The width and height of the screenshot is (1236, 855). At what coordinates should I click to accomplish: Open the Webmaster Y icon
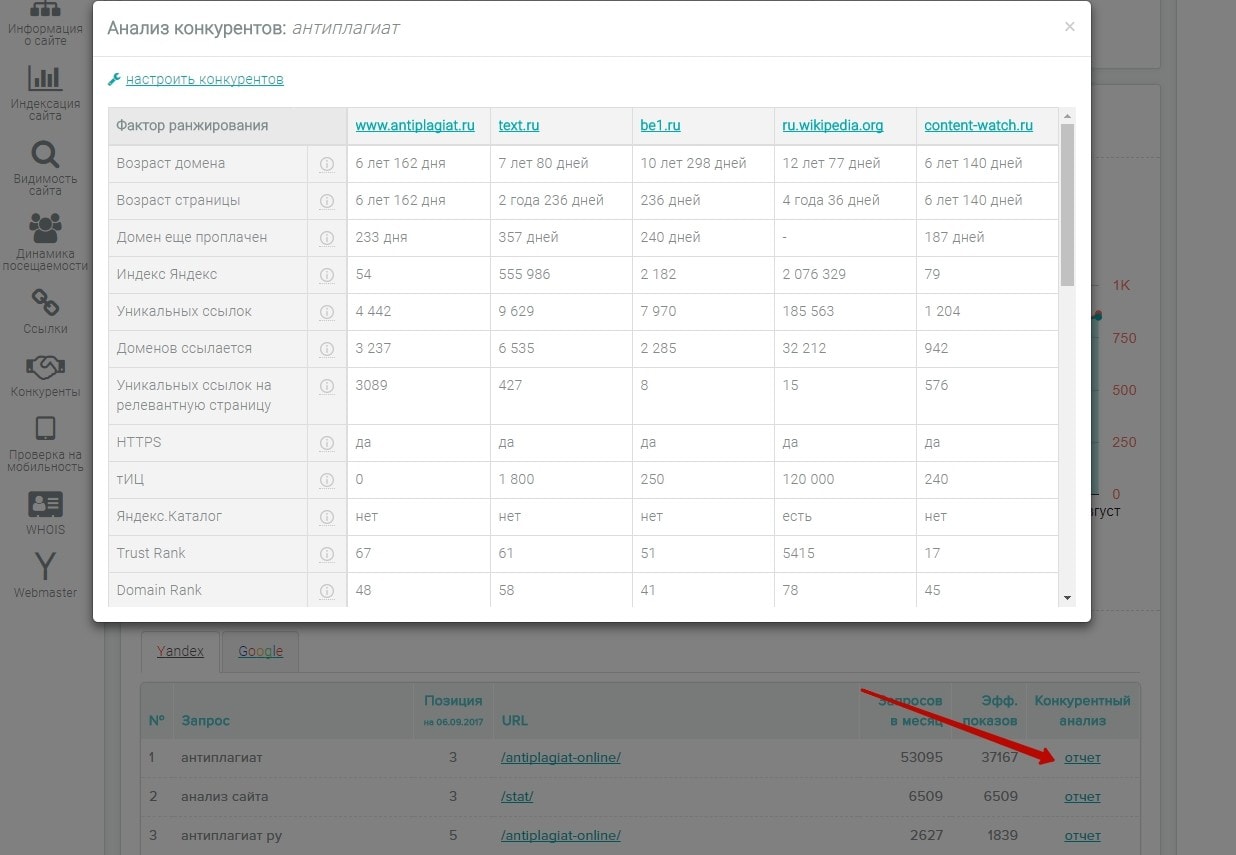pos(45,566)
